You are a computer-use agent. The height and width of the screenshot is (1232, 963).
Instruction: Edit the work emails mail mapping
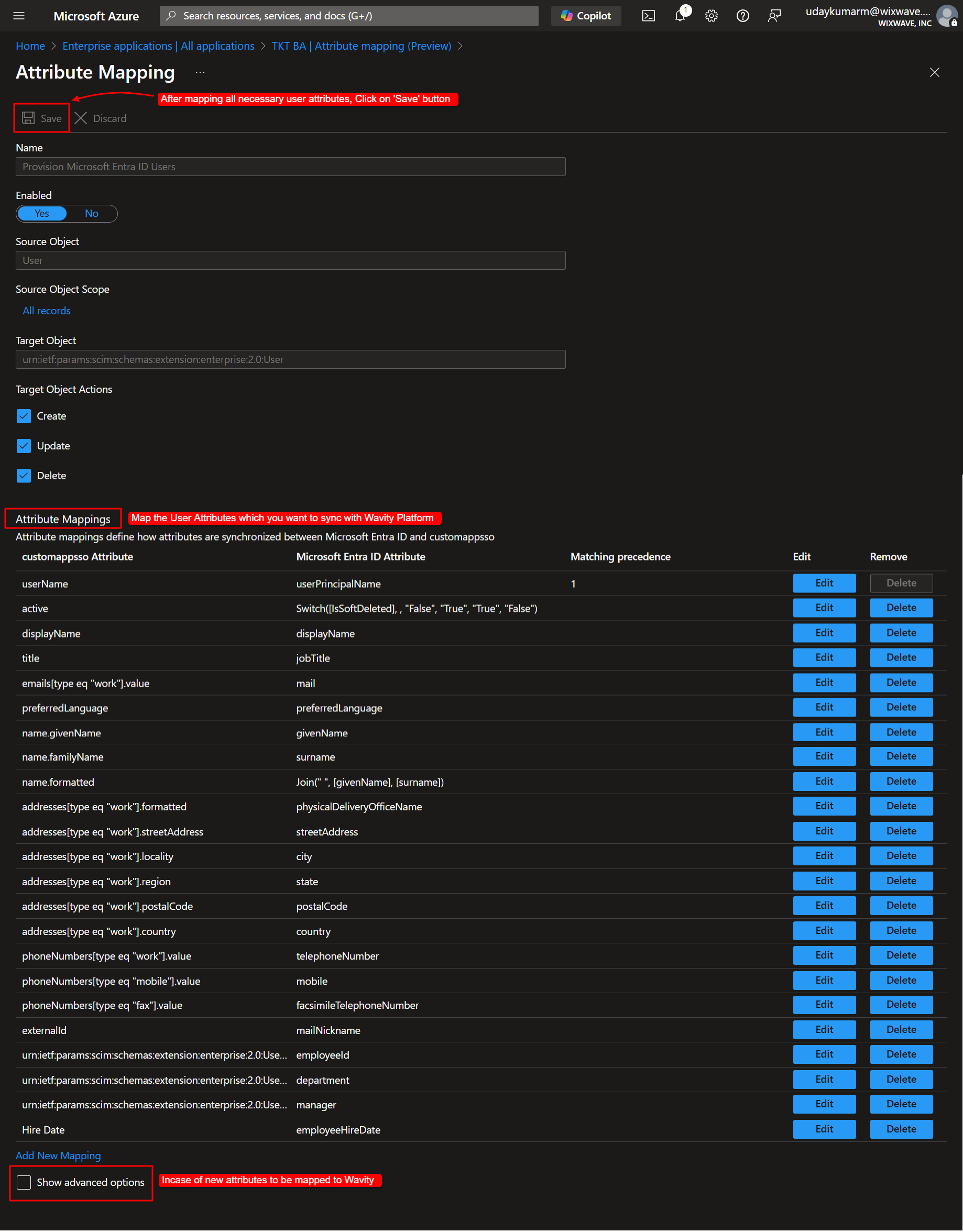(x=824, y=683)
